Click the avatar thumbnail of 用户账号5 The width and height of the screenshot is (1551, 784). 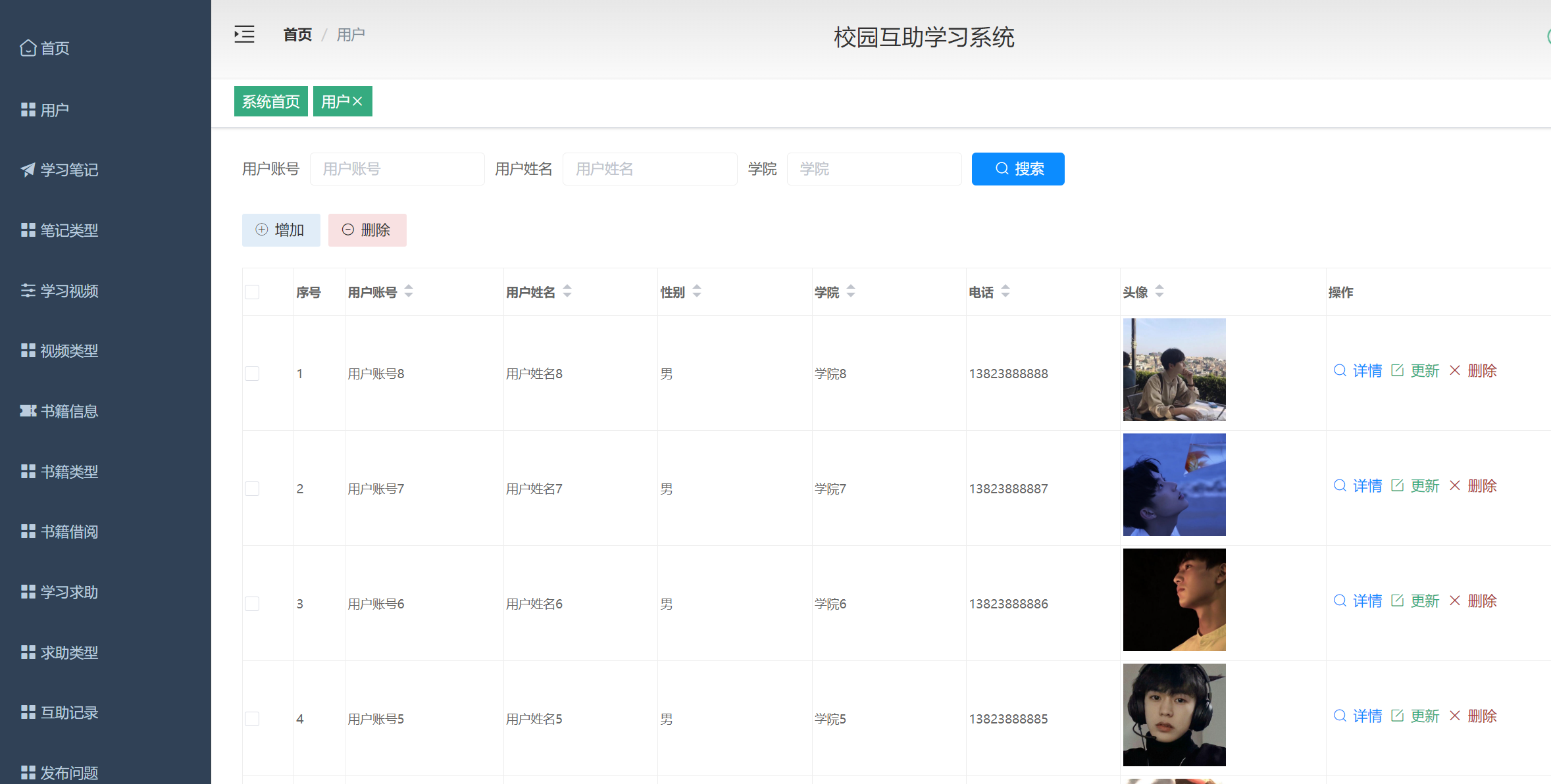pyautogui.click(x=1174, y=715)
